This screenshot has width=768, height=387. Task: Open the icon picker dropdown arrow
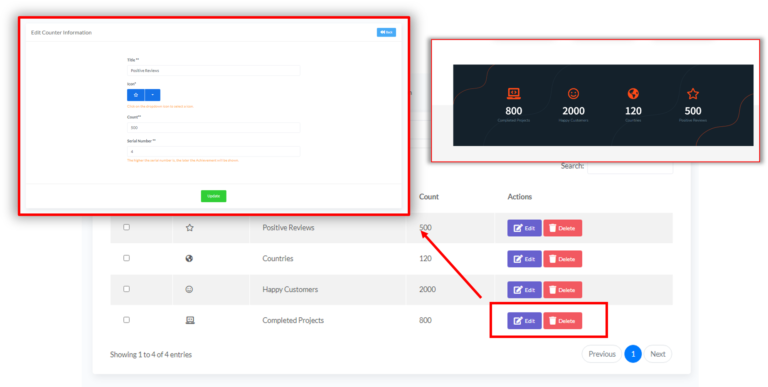(x=152, y=95)
